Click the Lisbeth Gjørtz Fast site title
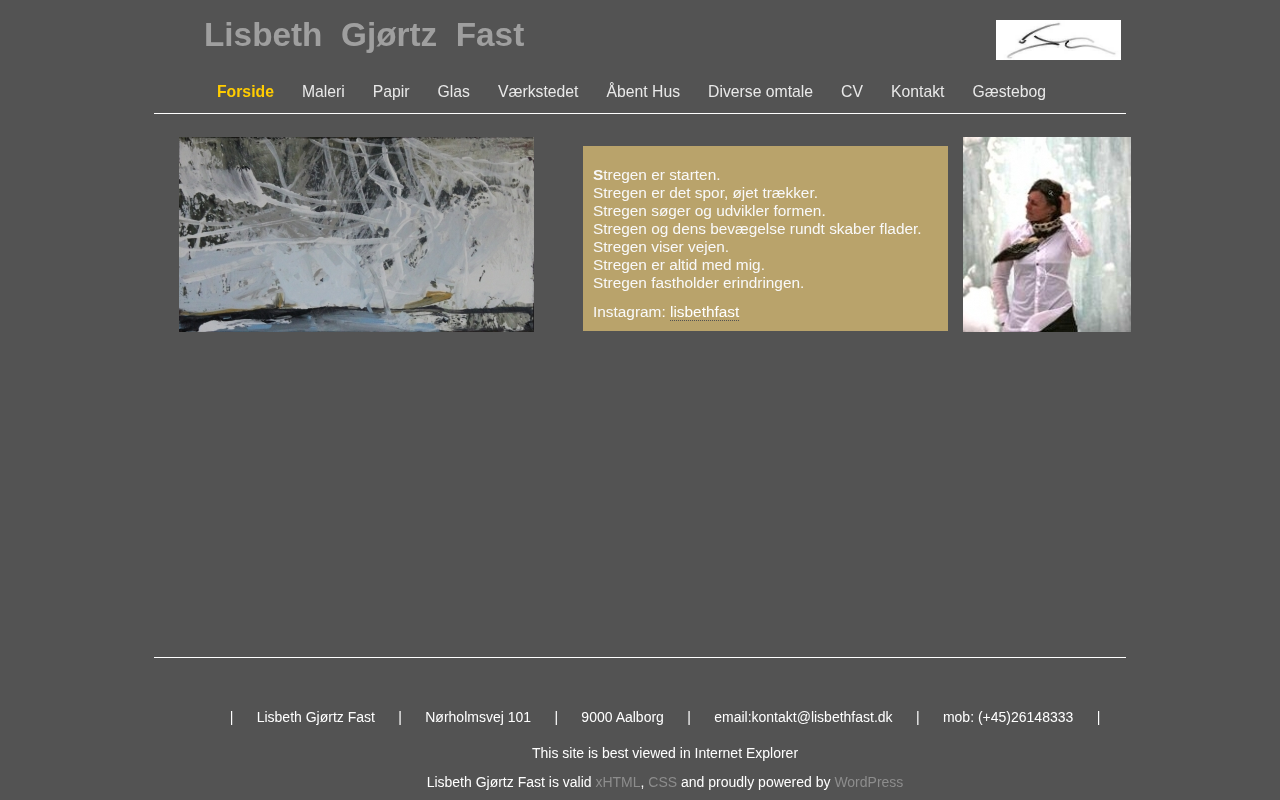The height and width of the screenshot is (800, 1280). click(364, 35)
